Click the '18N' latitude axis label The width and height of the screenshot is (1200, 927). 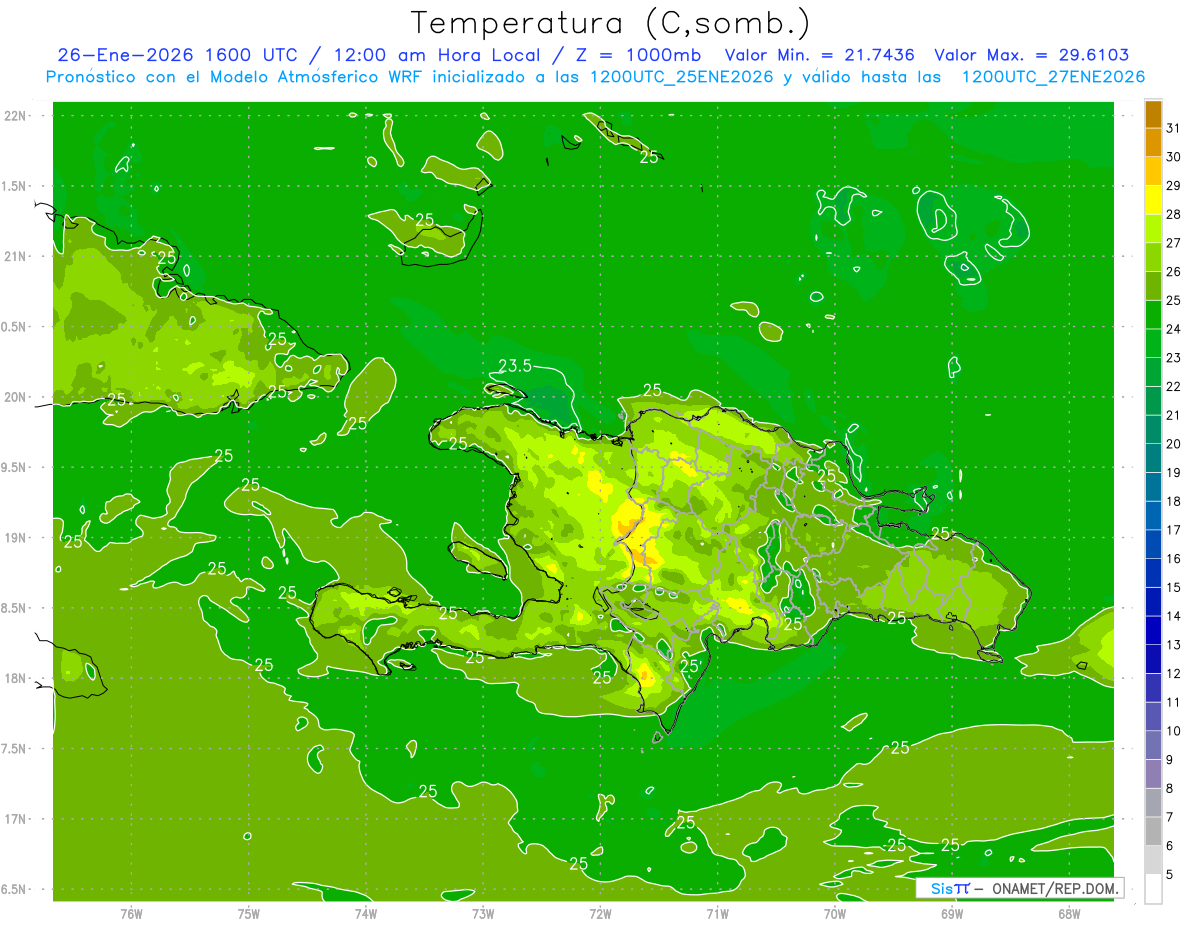(15, 678)
